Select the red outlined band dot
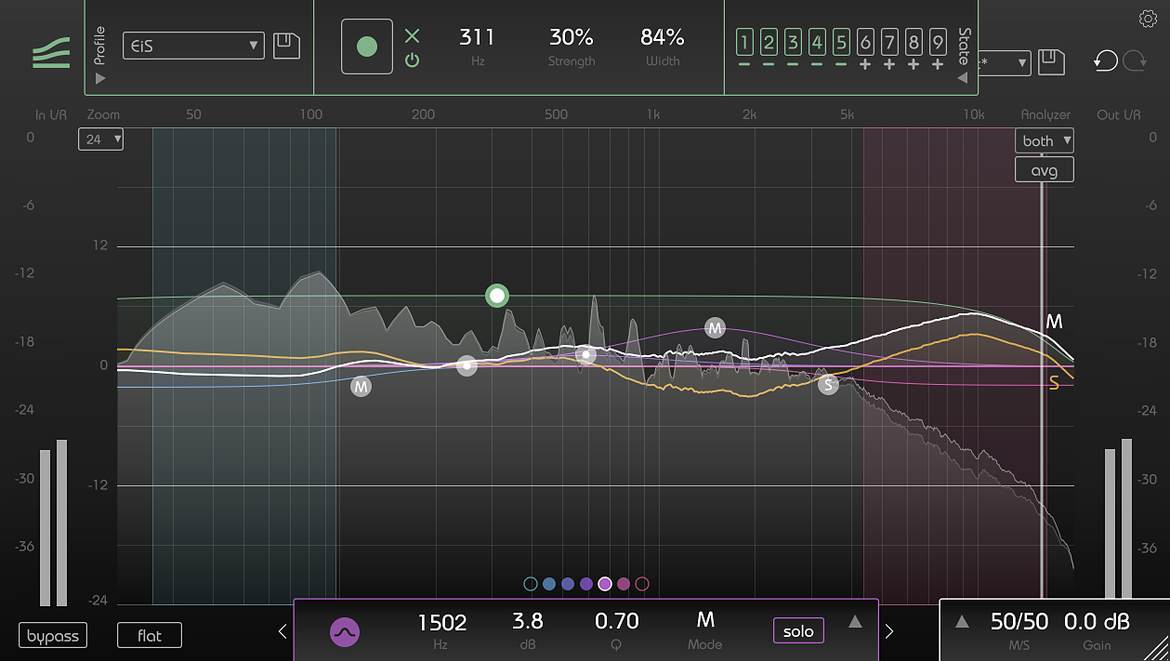Screen dimensions: 1170x661 642,584
